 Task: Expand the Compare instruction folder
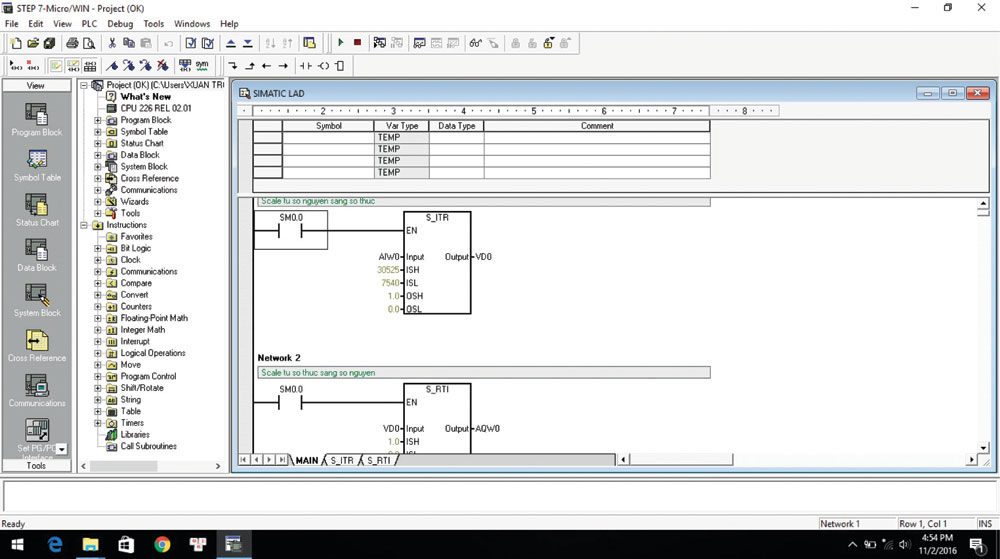point(98,283)
